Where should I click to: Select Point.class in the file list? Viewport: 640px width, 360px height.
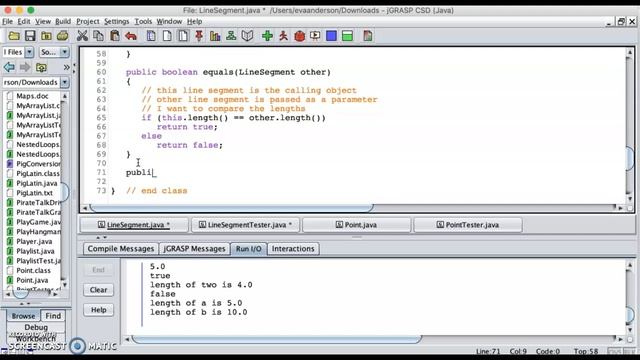pyautogui.click(x=33, y=271)
